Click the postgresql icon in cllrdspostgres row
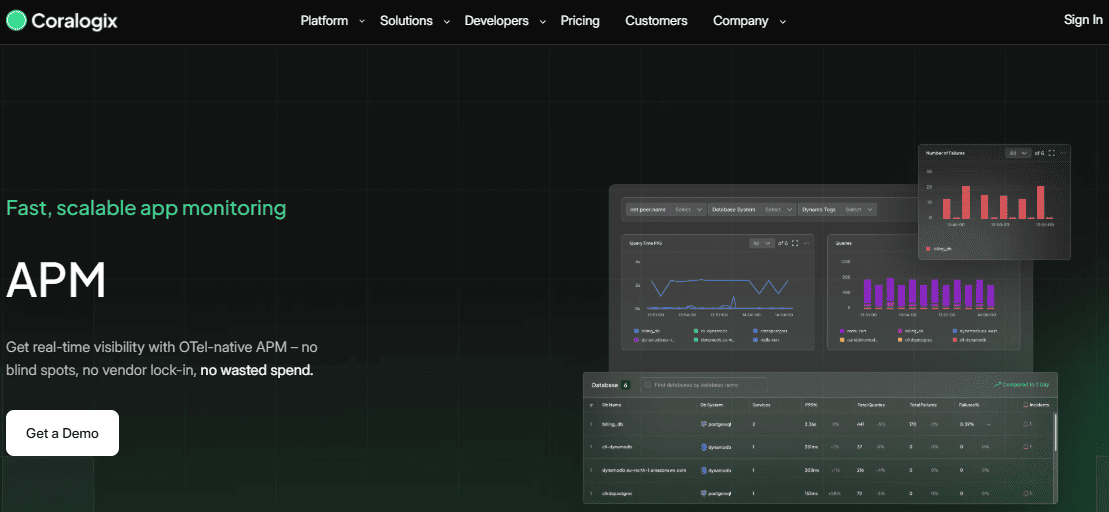Screen dimensions: 1109x512 click(x=704, y=493)
